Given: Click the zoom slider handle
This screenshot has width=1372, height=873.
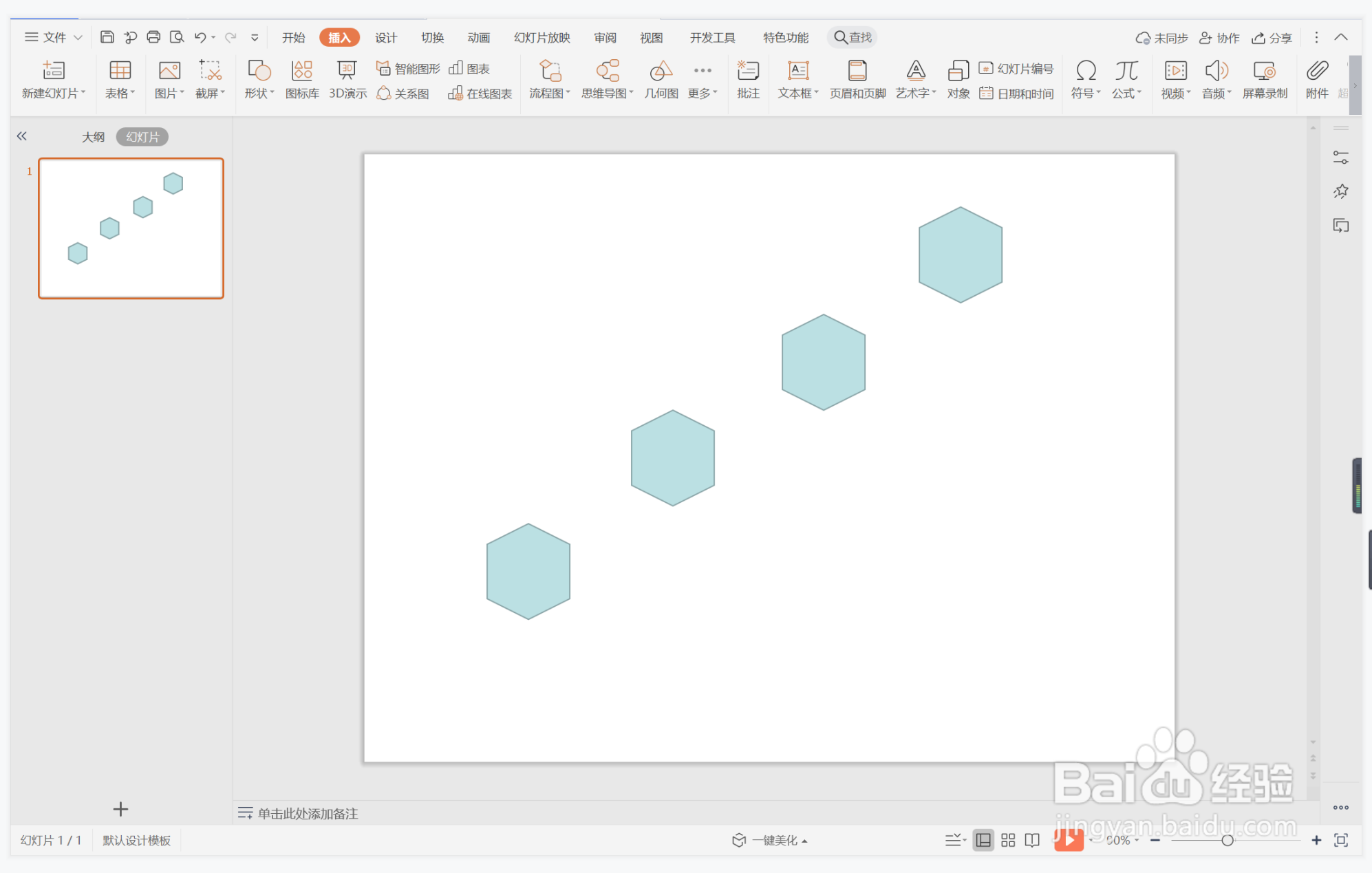Looking at the screenshot, I should click(1227, 840).
